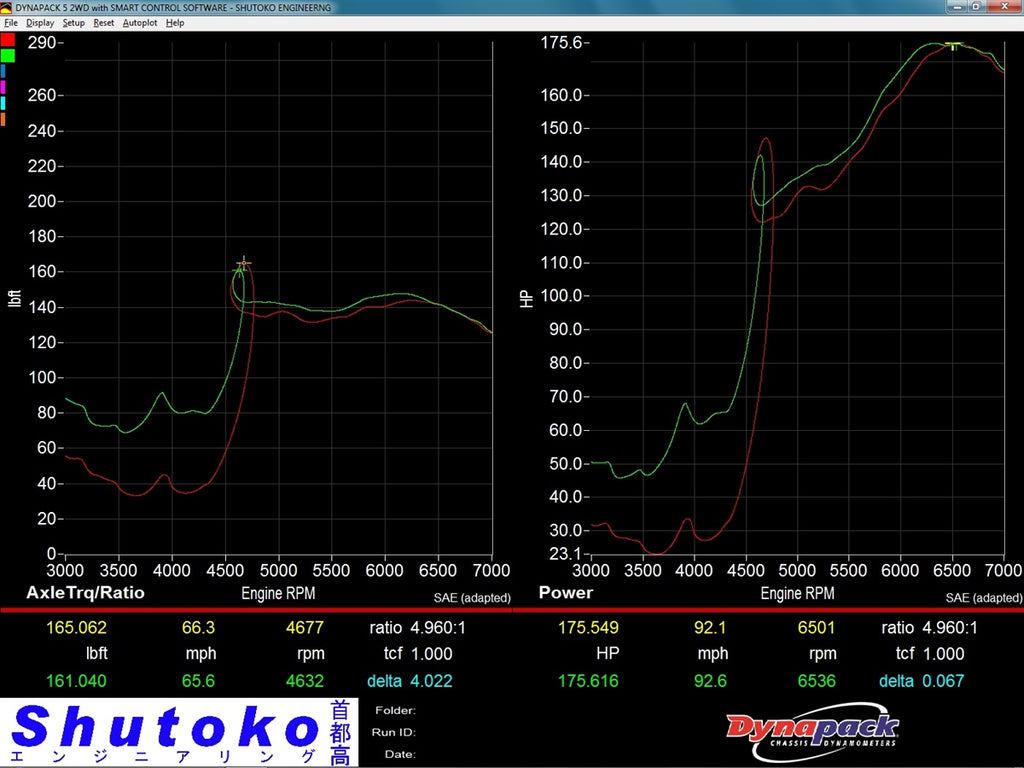This screenshot has width=1024, height=768.
Task: Select the red run color swatch
Action: pyautogui.click(x=7, y=40)
